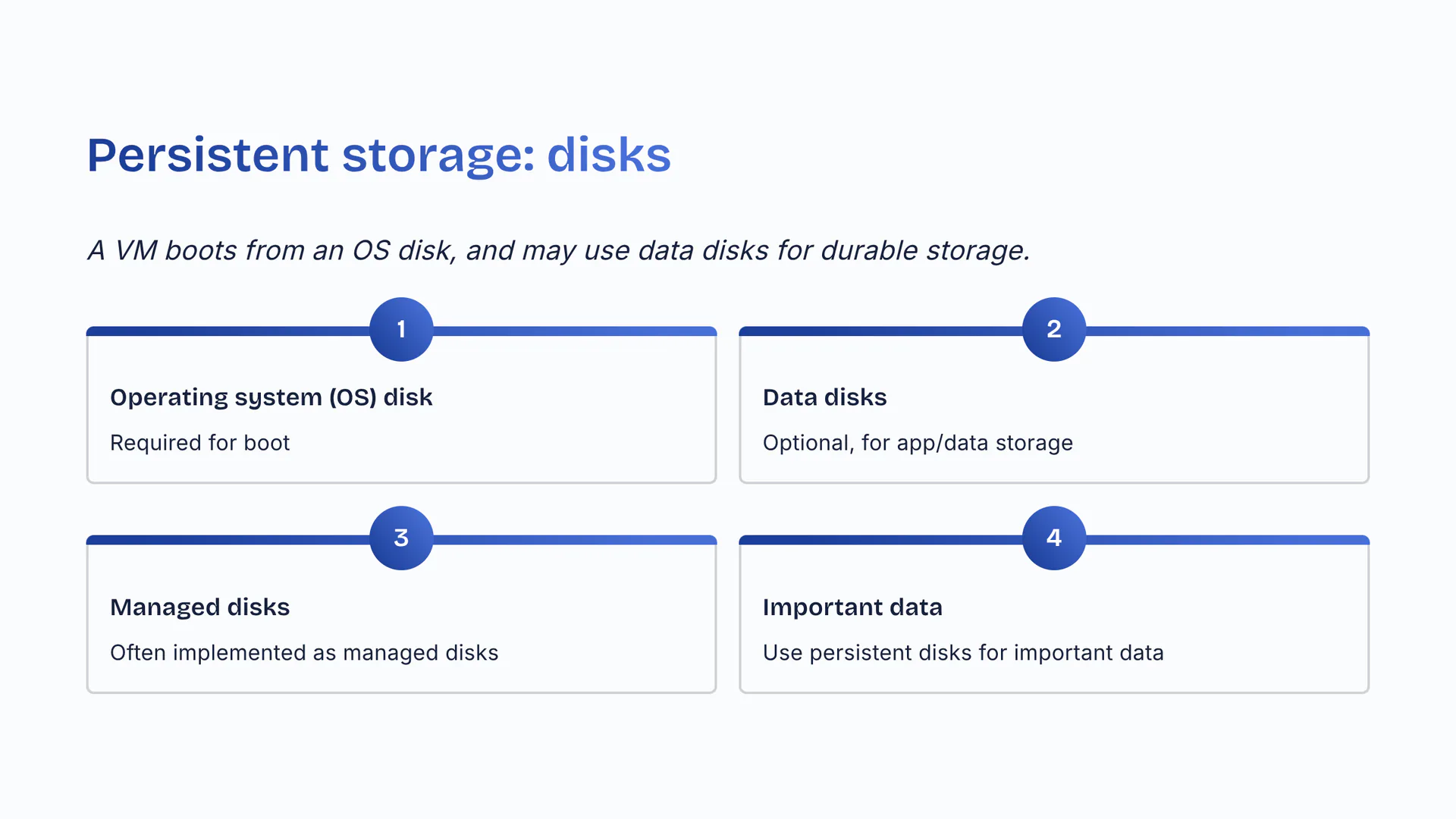Select the italic subtitle about VM booting
This screenshot has width=1456, height=819.
tap(558, 250)
